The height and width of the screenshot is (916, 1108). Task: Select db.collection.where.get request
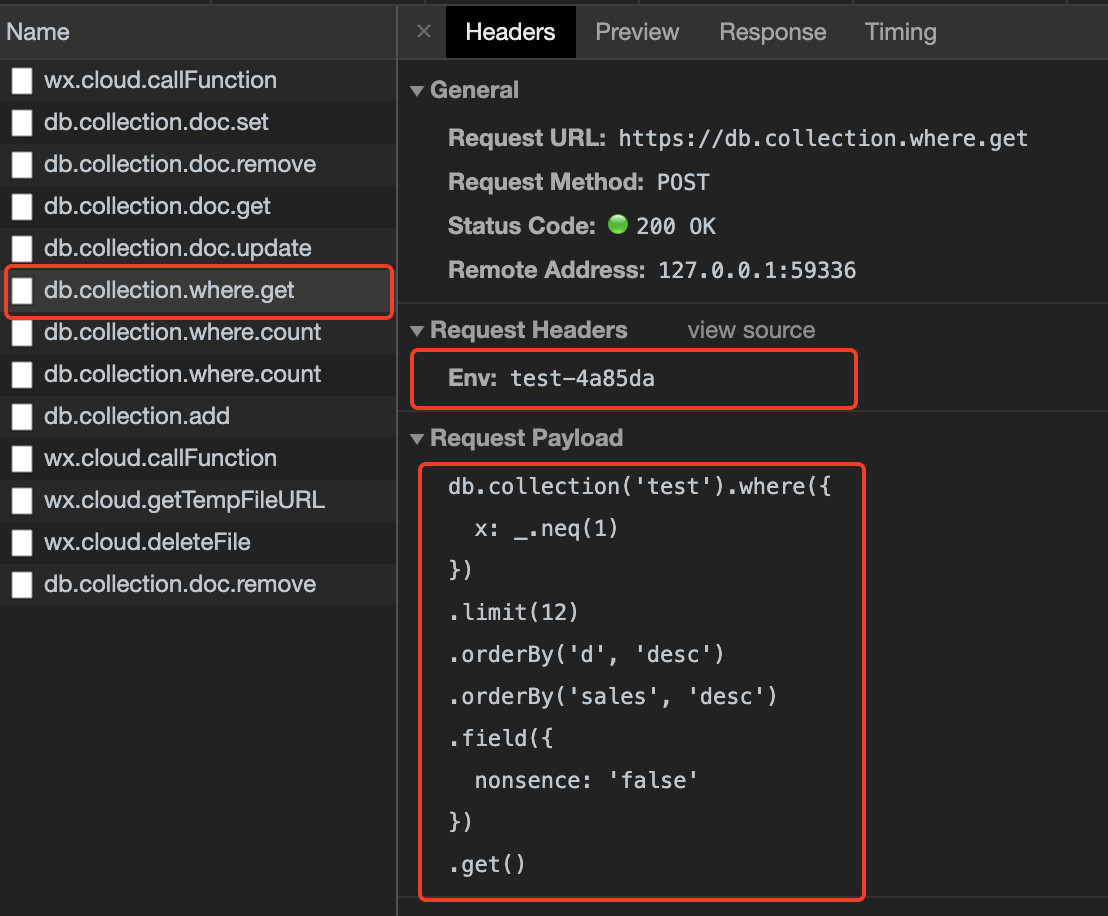click(198, 290)
